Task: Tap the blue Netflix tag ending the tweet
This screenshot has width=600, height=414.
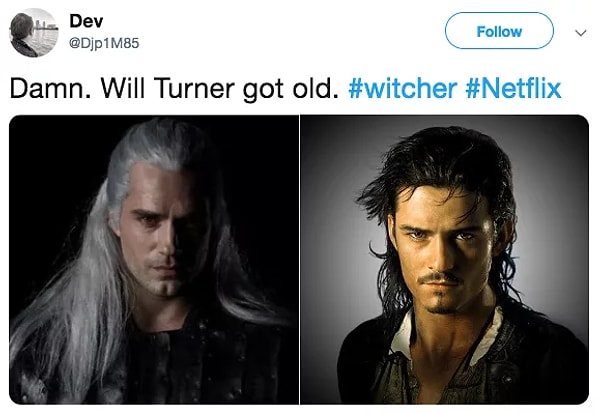Action: pyautogui.click(x=514, y=88)
